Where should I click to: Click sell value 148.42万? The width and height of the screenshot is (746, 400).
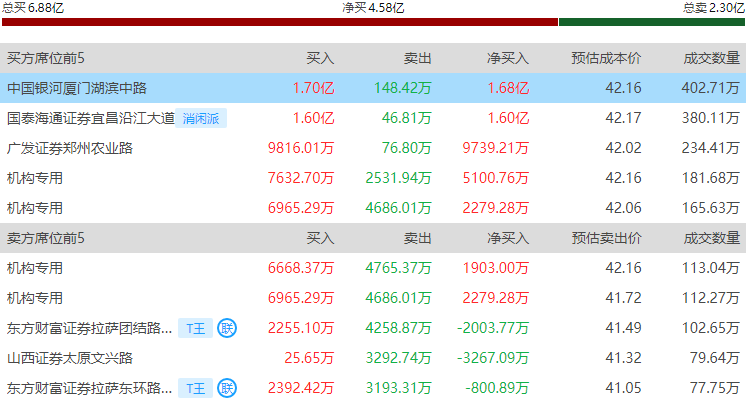point(402,88)
